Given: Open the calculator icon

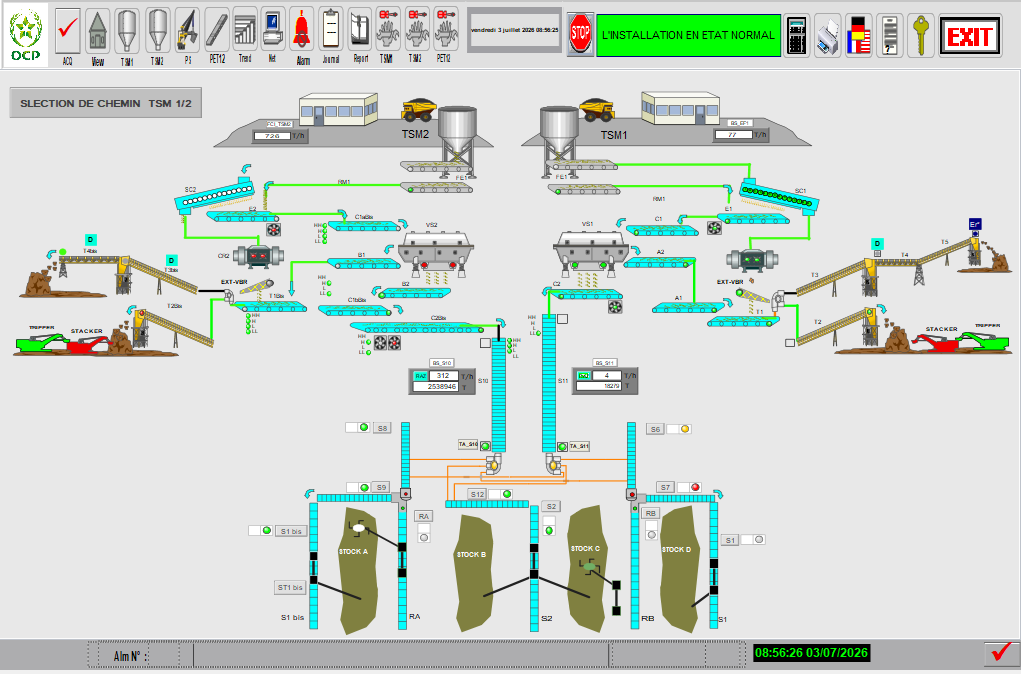Looking at the screenshot, I should click(796, 35).
